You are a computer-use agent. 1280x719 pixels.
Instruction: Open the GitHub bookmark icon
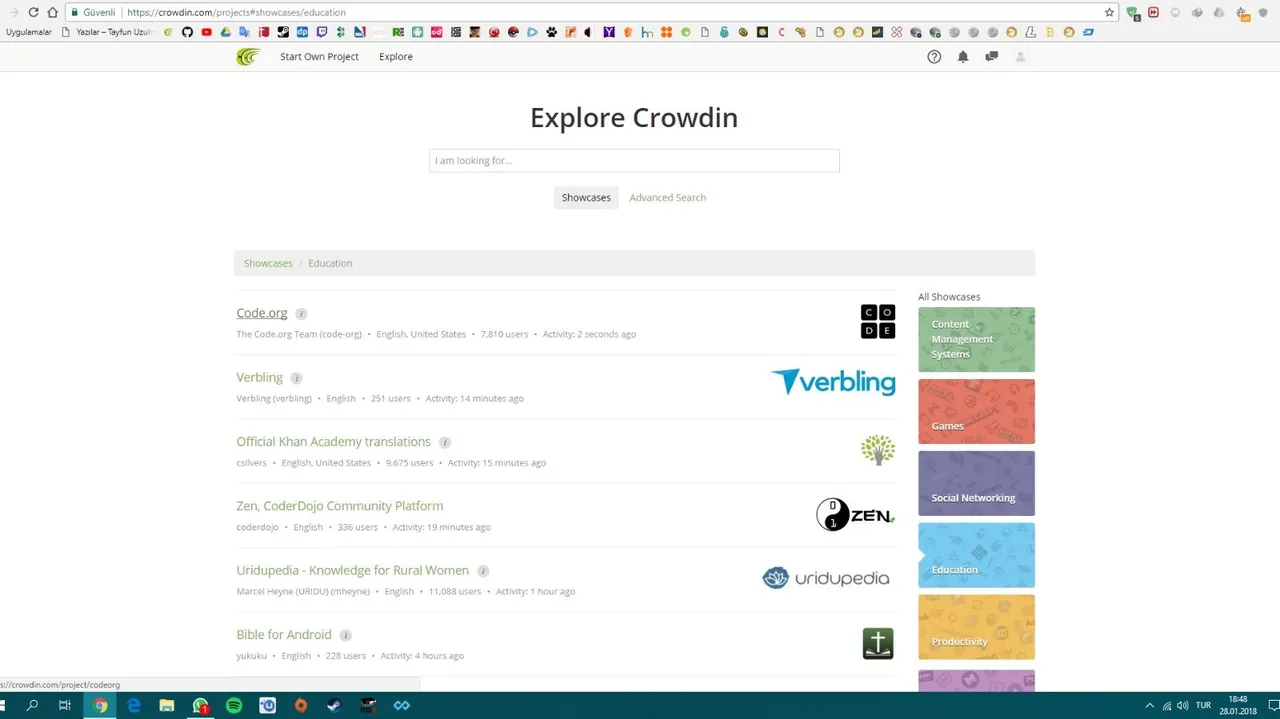click(x=186, y=32)
